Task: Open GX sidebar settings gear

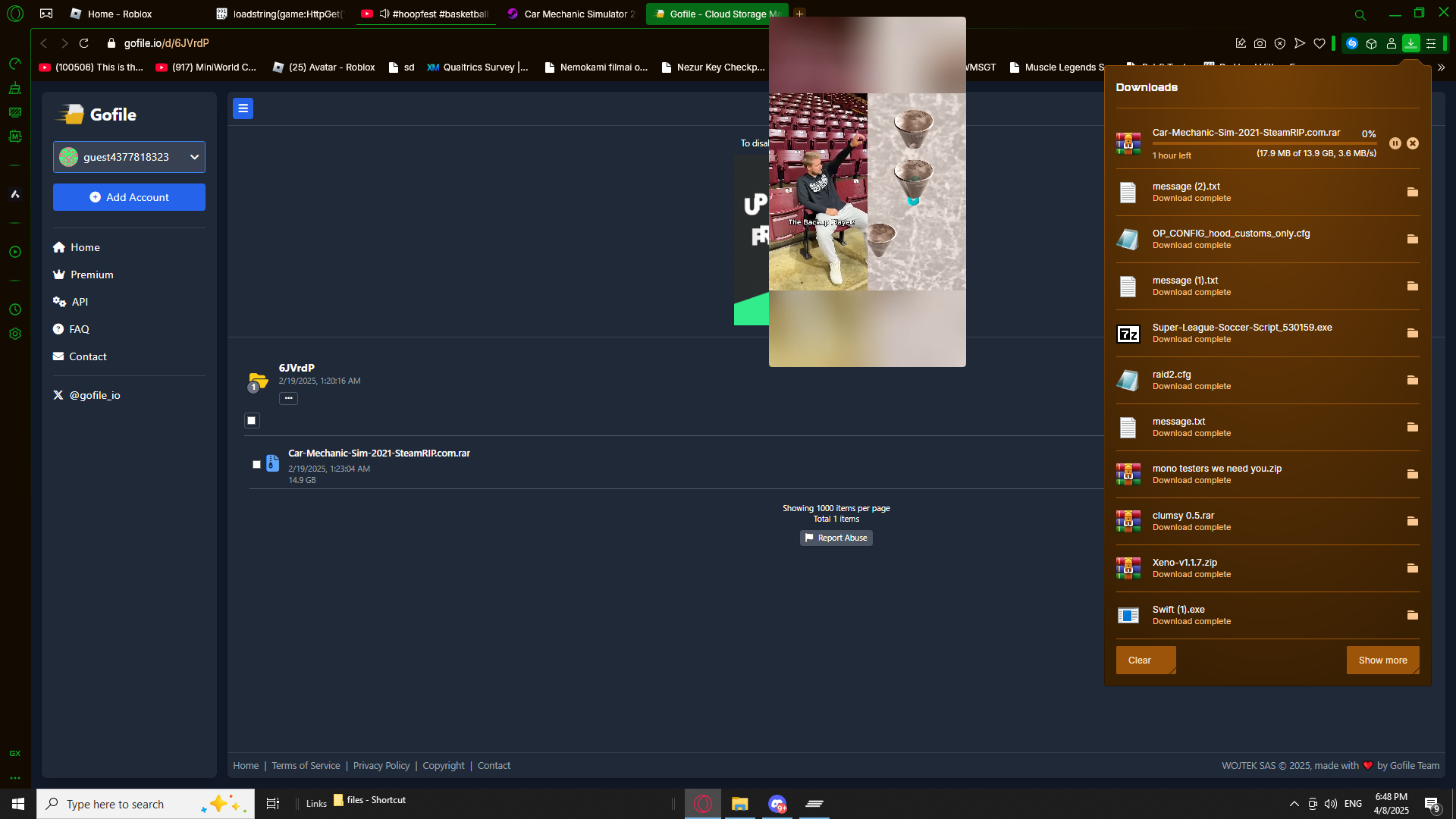Action: [x=15, y=334]
